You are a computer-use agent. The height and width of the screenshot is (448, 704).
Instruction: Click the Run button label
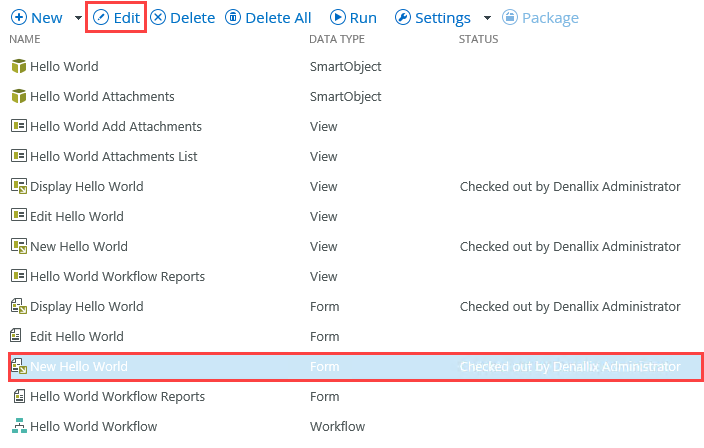click(363, 18)
